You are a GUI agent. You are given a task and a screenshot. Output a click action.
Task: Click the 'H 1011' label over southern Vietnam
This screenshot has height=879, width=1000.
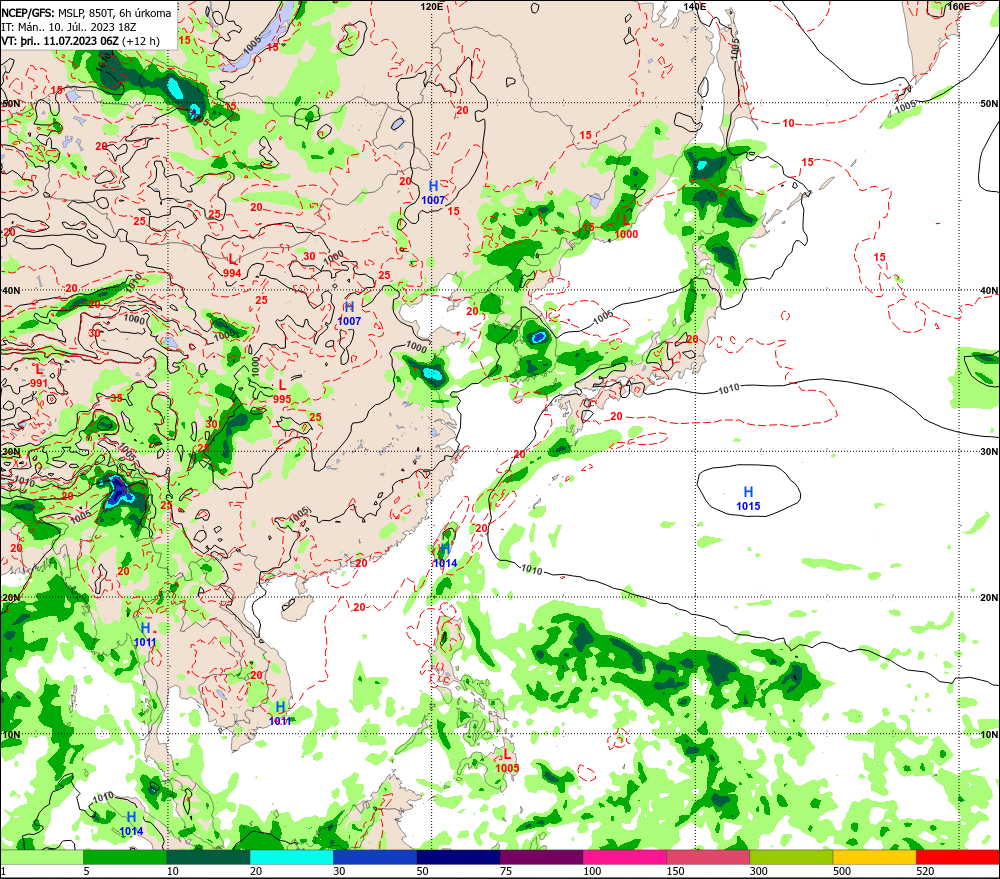coord(280,714)
